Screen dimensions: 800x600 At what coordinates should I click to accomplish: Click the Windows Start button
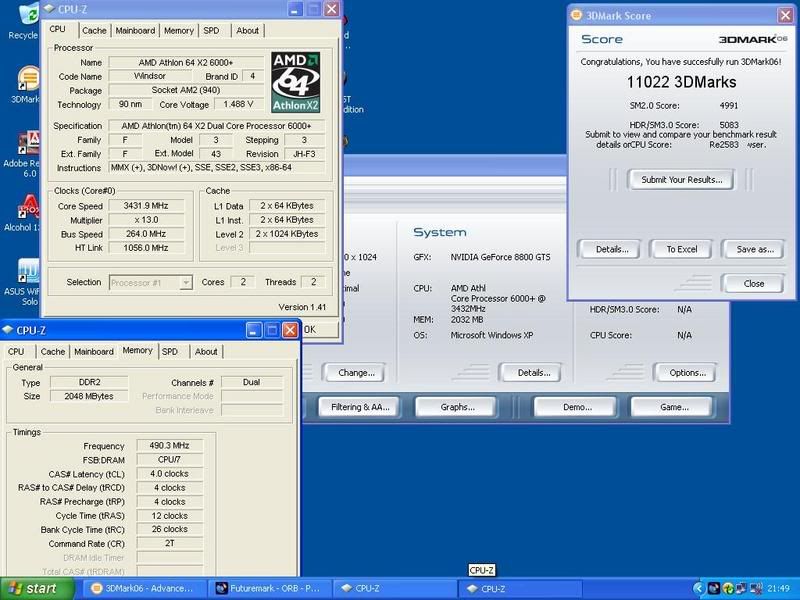[x=31, y=588]
